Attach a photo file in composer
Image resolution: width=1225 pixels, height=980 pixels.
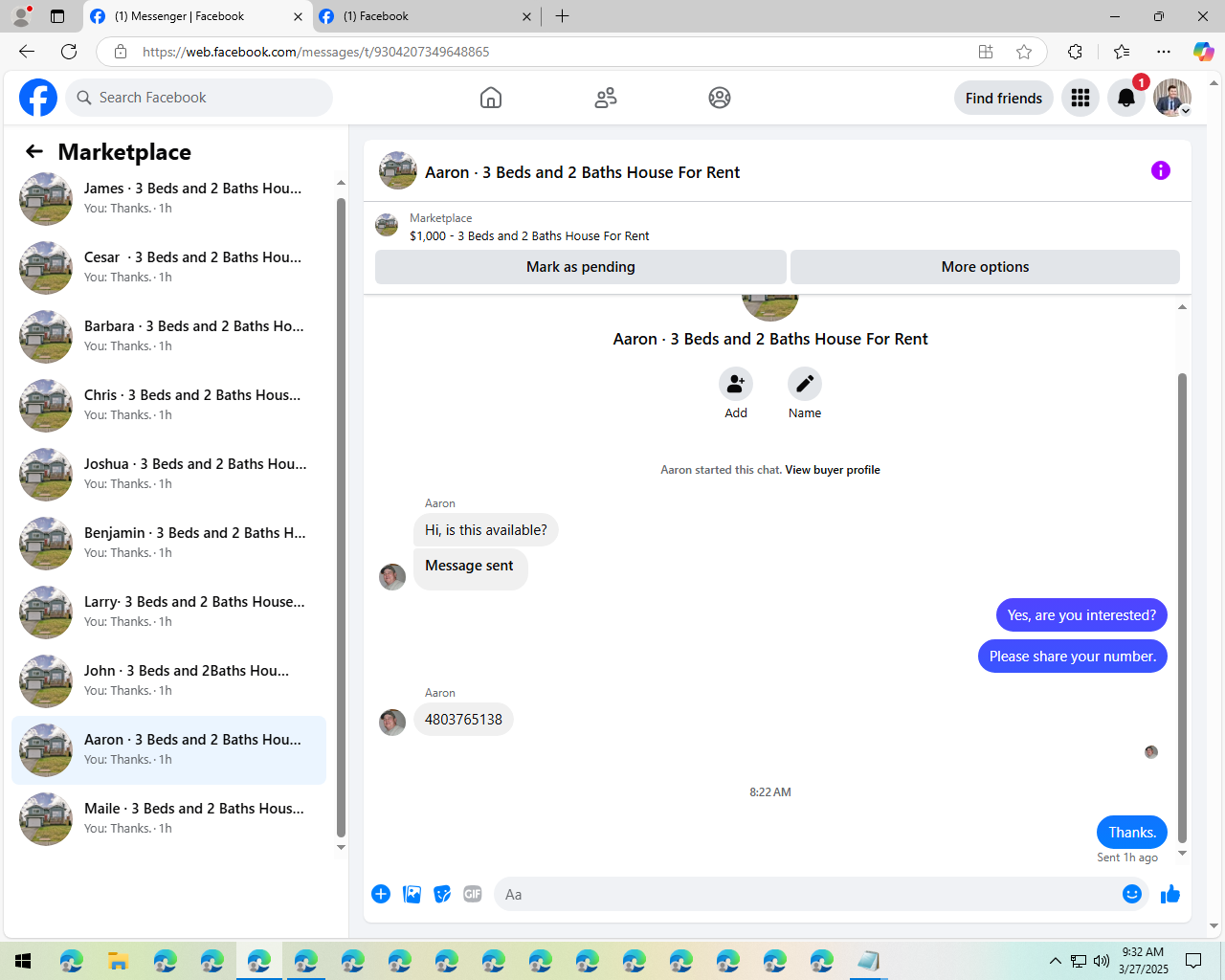coord(412,894)
